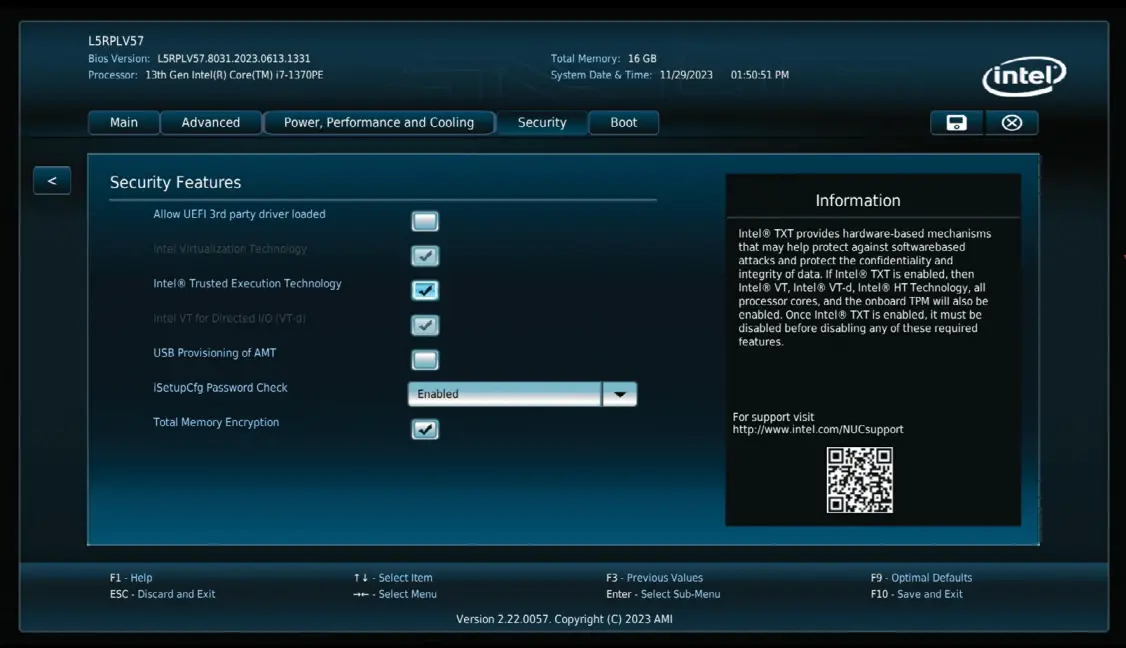Click the L5RPLV57 model name
The height and width of the screenshot is (648, 1126).
pos(116,41)
